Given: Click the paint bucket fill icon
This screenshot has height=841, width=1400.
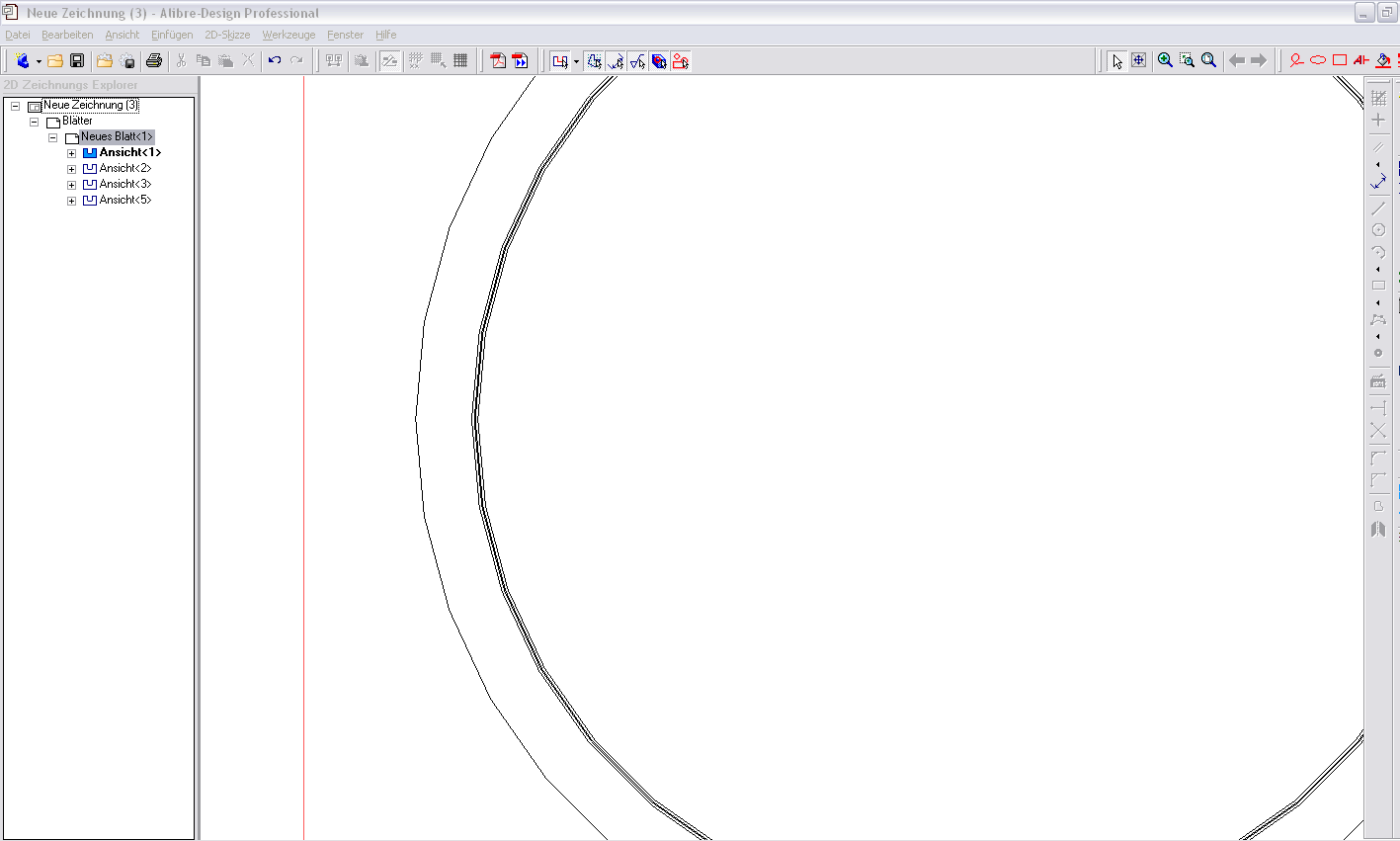Looking at the screenshot, I should point(1383,60).
